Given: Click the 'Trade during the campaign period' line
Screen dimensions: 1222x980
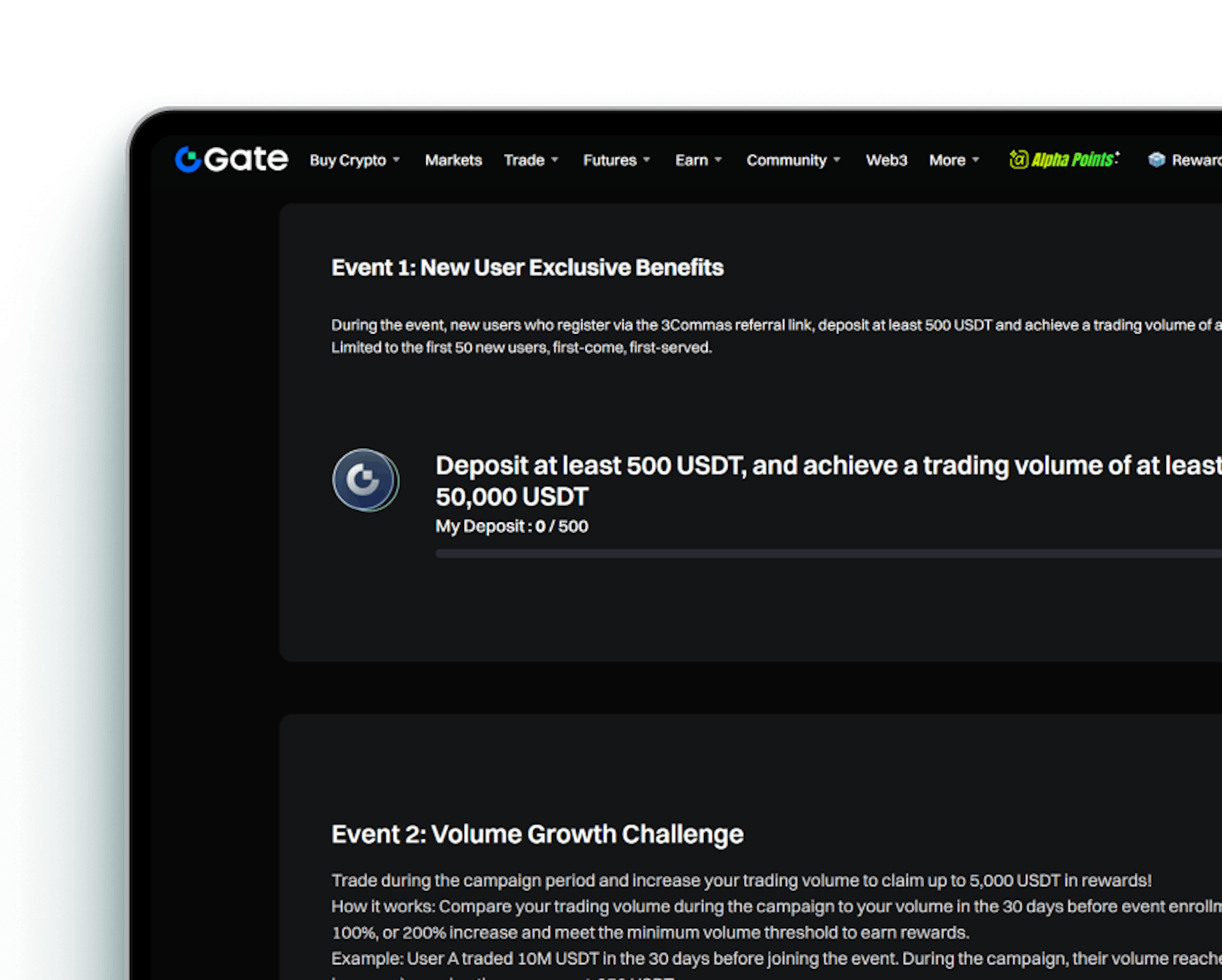Looking at the screenshot, I should click(741, 881).
